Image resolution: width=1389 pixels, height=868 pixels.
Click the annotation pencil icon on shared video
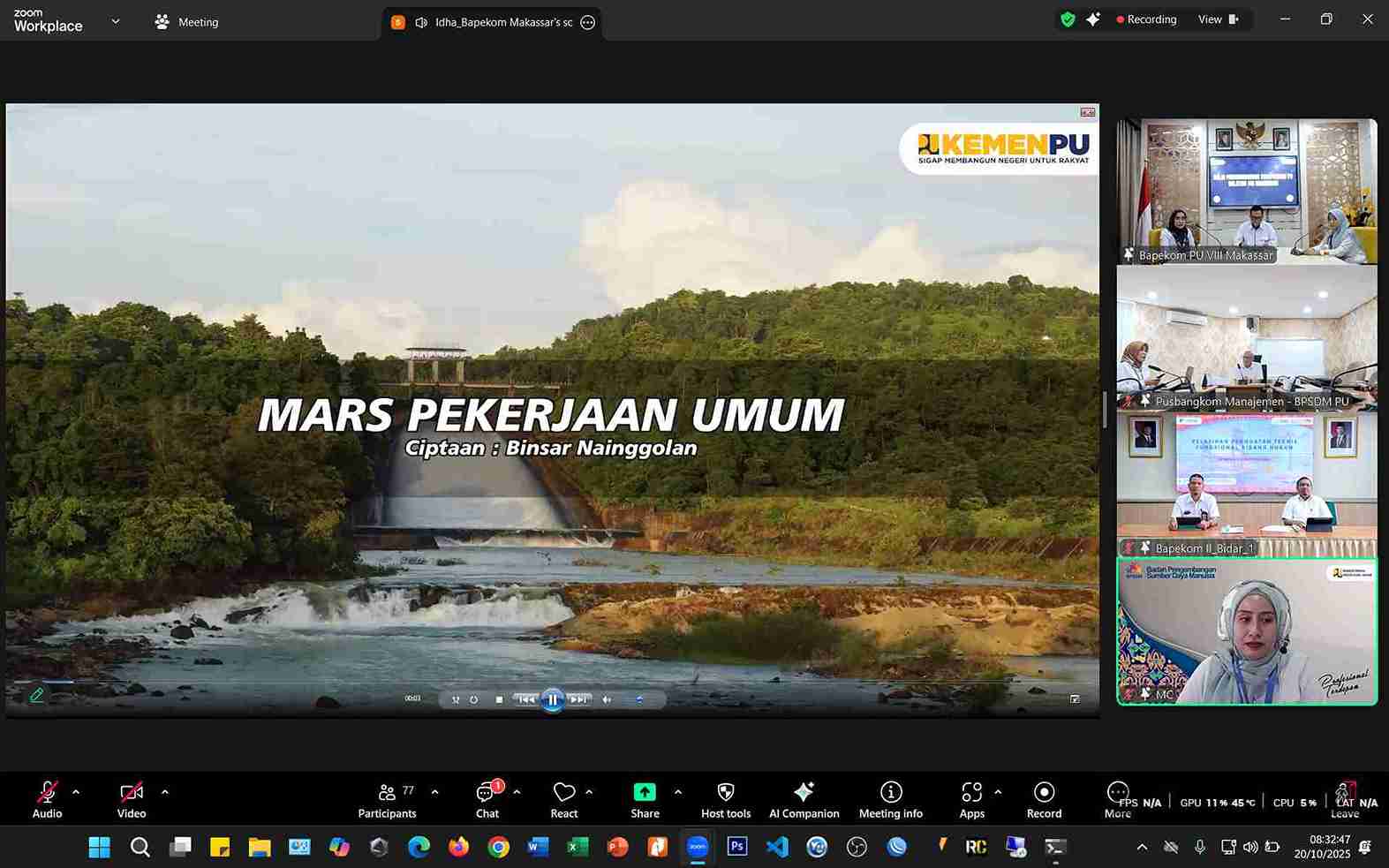pyautogui.click(x=37, y=695)
